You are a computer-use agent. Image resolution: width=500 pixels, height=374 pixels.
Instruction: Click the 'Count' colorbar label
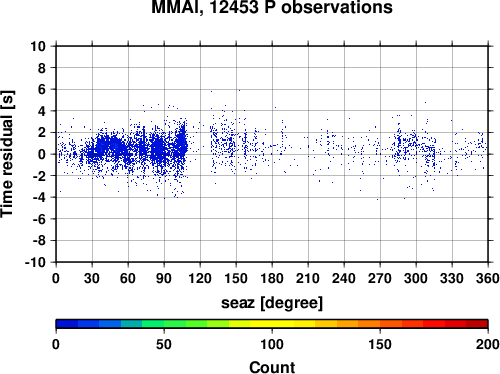pos(272,367)
